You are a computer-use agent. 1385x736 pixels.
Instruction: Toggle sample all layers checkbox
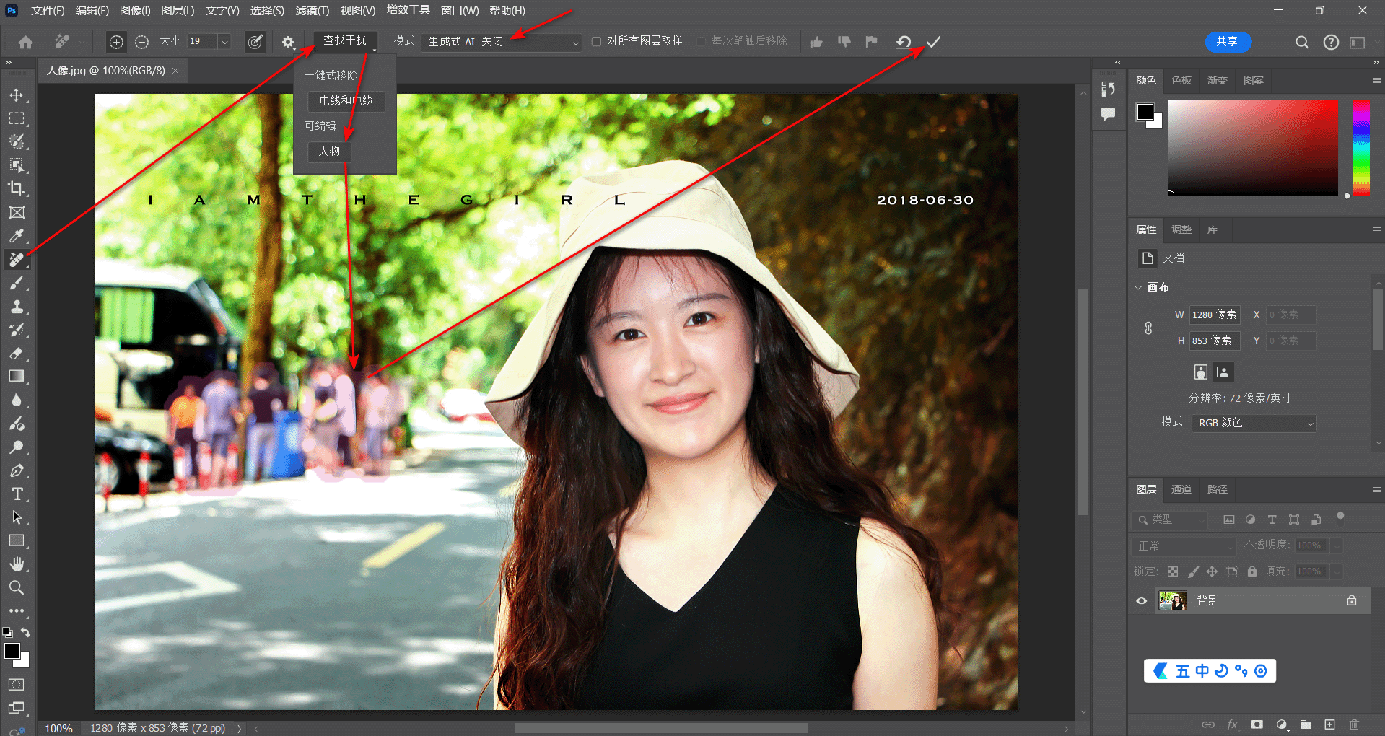click(x=597, y=42)
